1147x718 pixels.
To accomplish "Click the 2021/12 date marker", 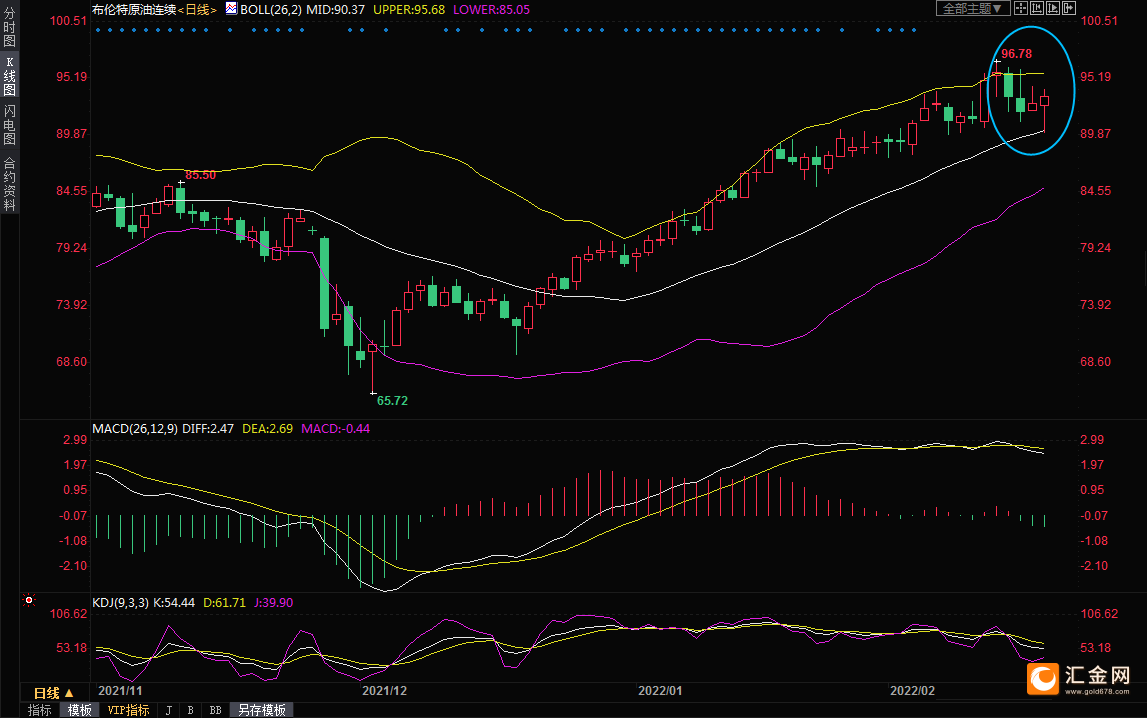I will 385,690.
